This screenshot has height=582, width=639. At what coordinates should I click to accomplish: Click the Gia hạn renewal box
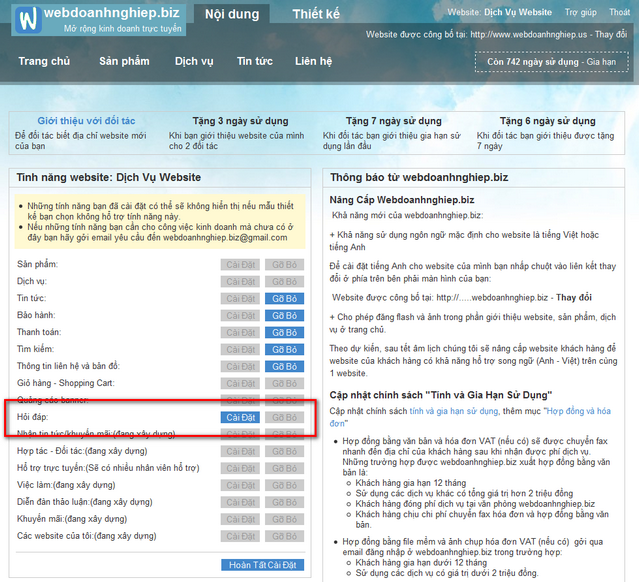(x=551, y=62)
